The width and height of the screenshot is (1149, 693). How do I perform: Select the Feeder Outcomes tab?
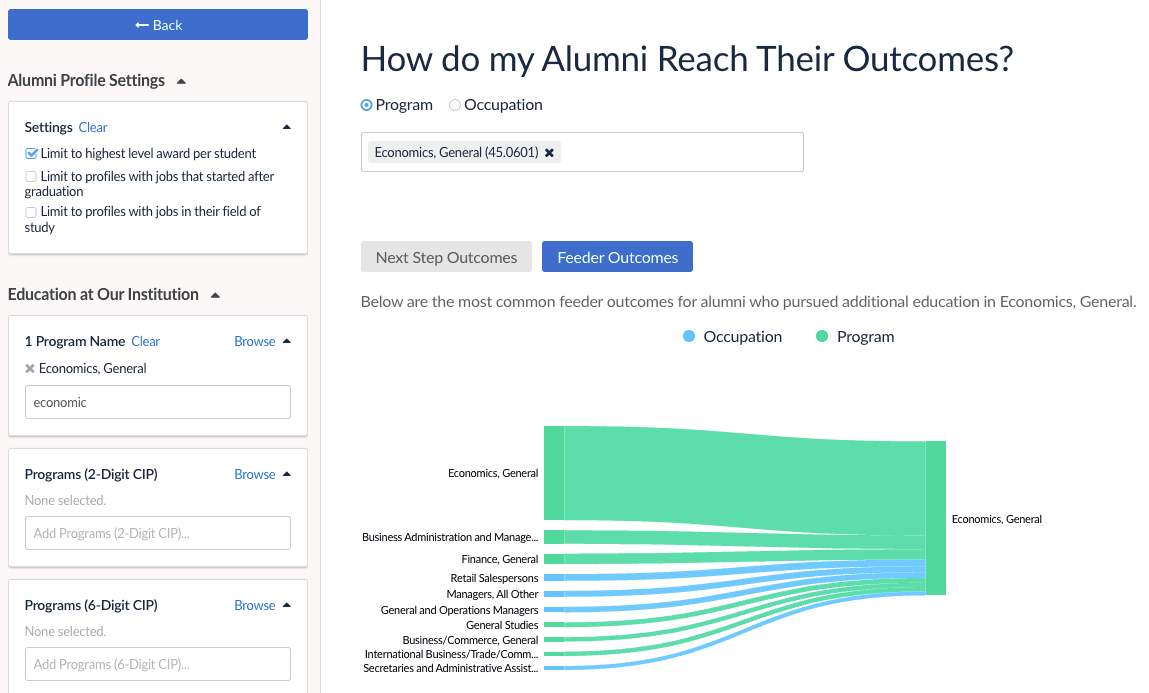pos(617,257)
